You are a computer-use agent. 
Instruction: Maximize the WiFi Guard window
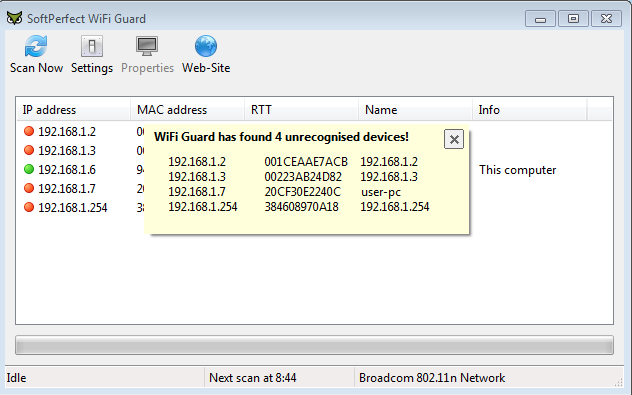[x=573, y=19]
